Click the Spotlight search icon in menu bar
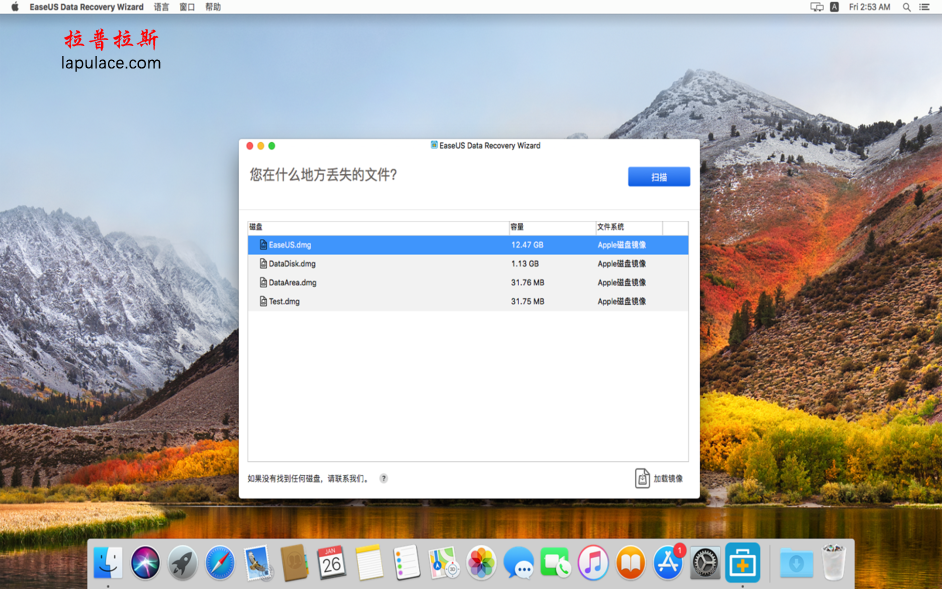This screenshot has height=589, width=942. click(906, 7)
